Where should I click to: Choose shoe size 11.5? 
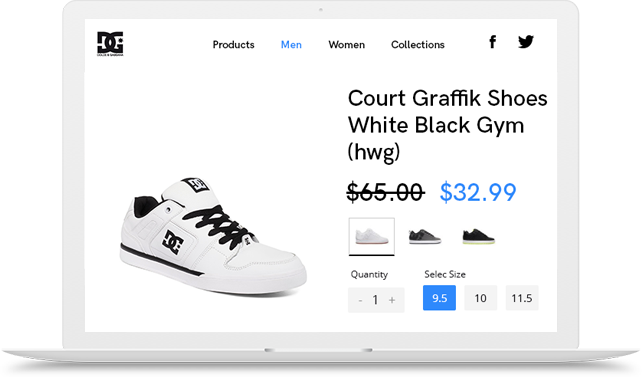522,298
